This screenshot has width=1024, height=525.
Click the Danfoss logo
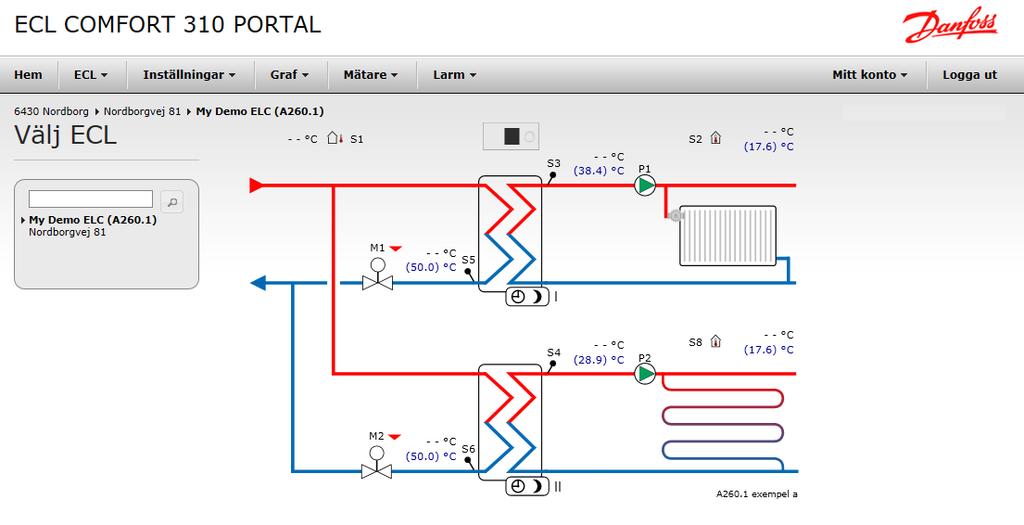click(950, 25)
